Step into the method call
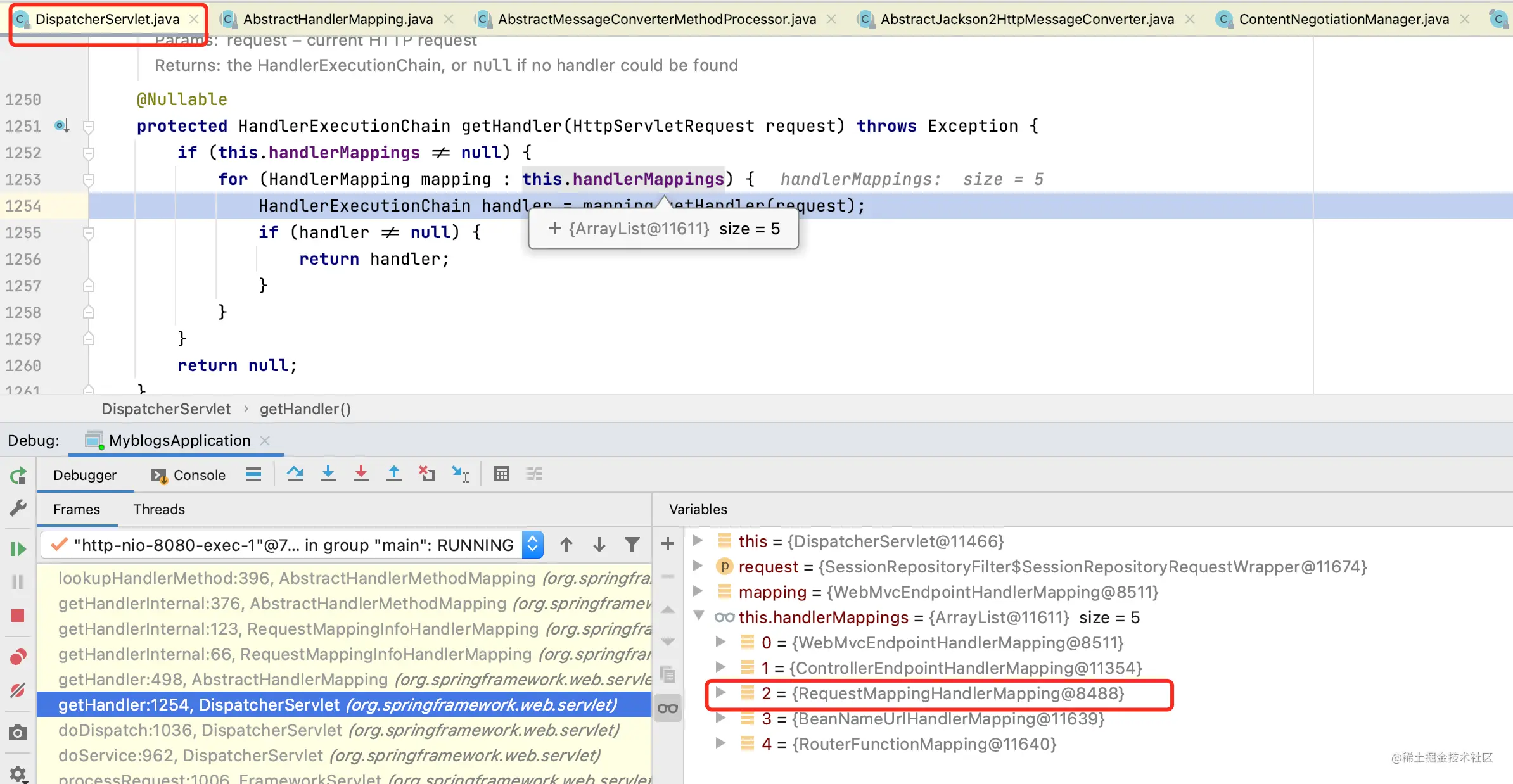 tap(328, 474)
